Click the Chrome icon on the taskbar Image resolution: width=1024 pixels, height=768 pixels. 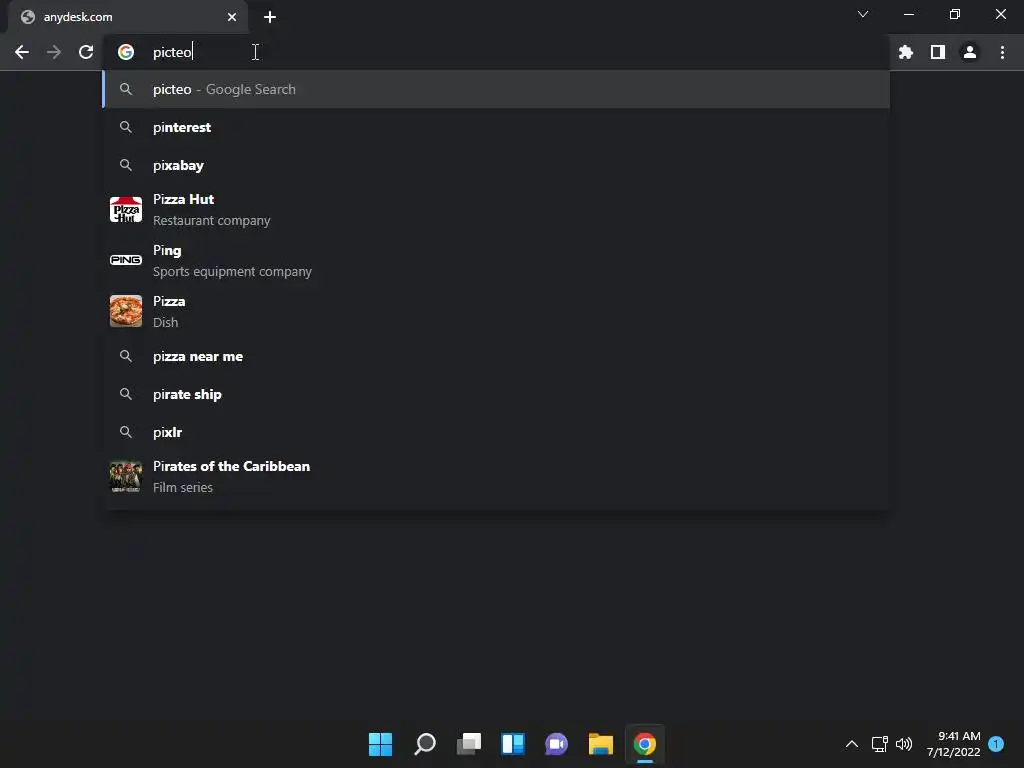click(x=645, y=744)
